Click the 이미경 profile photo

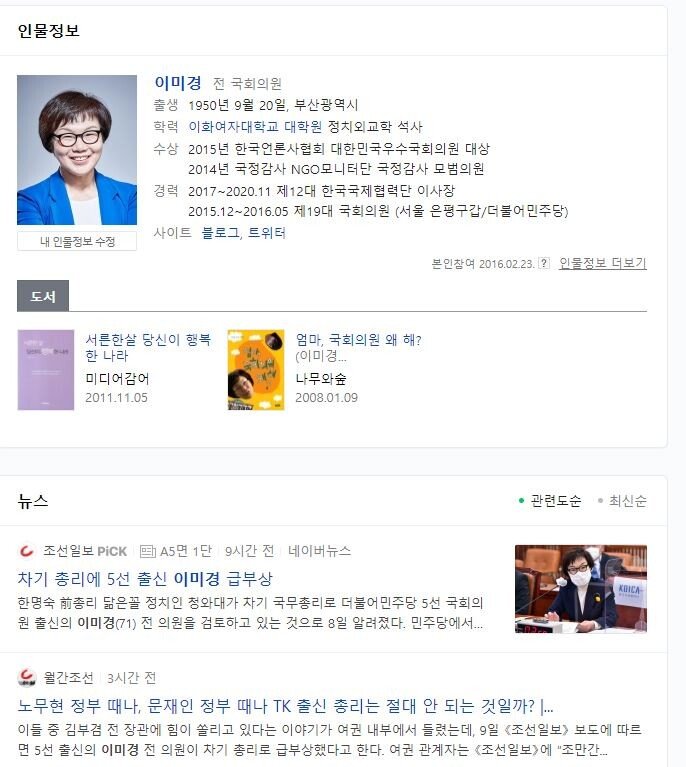click(77, 150)
